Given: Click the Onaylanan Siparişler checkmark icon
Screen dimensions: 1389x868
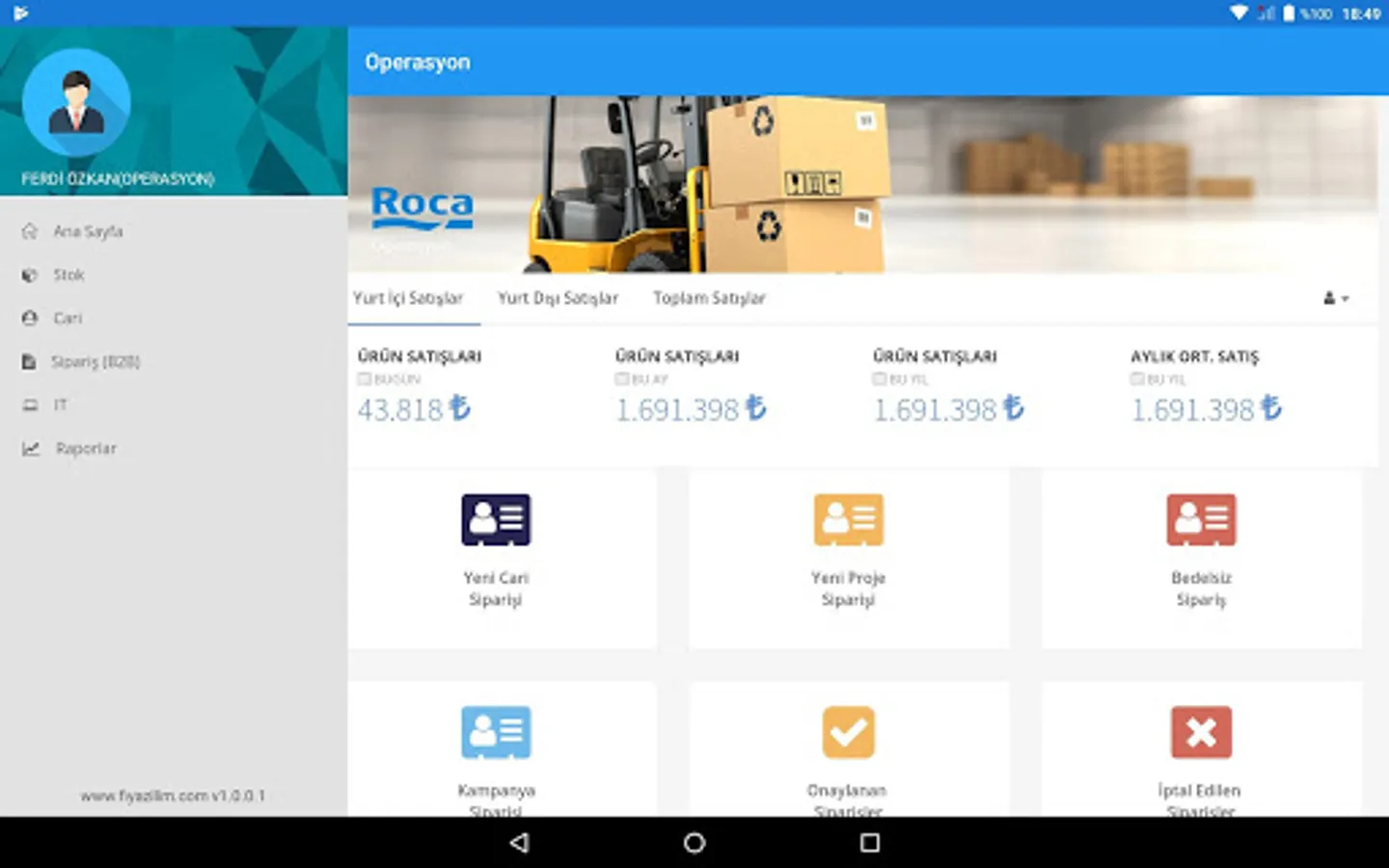Looking at the screenshot, I should (x=849, y=732).
